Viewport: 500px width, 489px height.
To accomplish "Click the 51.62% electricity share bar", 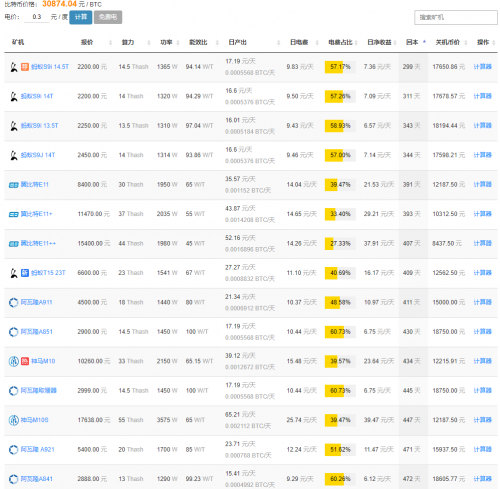I will (x=340, y=449).
